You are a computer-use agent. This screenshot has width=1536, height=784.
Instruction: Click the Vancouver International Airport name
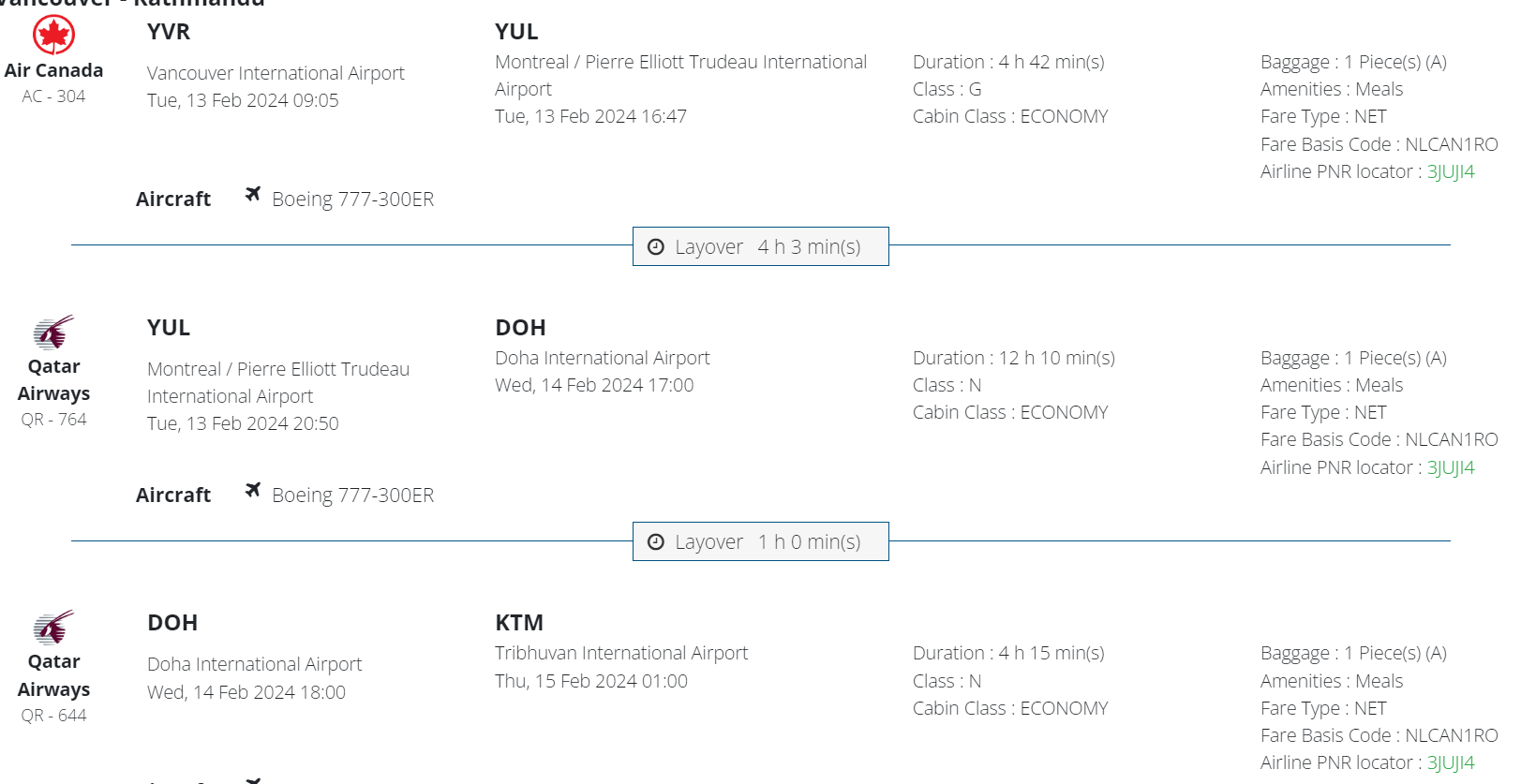pyautogui.click(x=276, y=73)
